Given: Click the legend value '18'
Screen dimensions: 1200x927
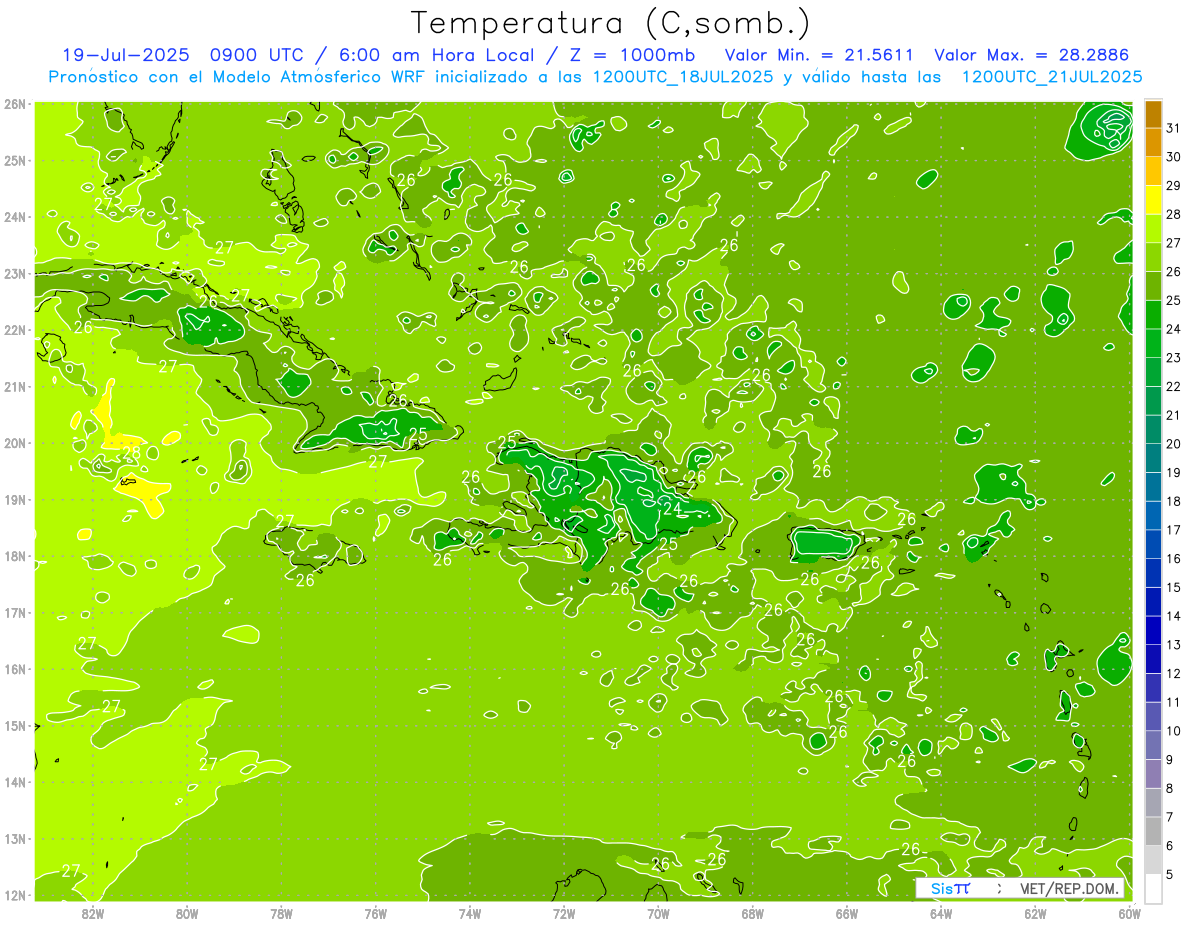Looking at the screenshot, I should (x=1173, y=501).
